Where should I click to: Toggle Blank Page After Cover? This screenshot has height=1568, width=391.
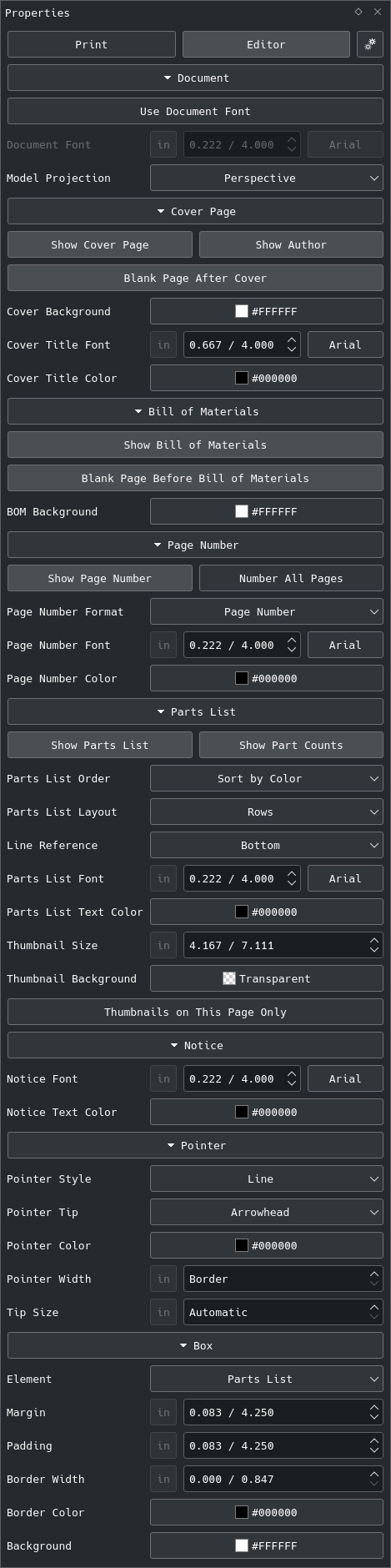[x=195, y=278]
